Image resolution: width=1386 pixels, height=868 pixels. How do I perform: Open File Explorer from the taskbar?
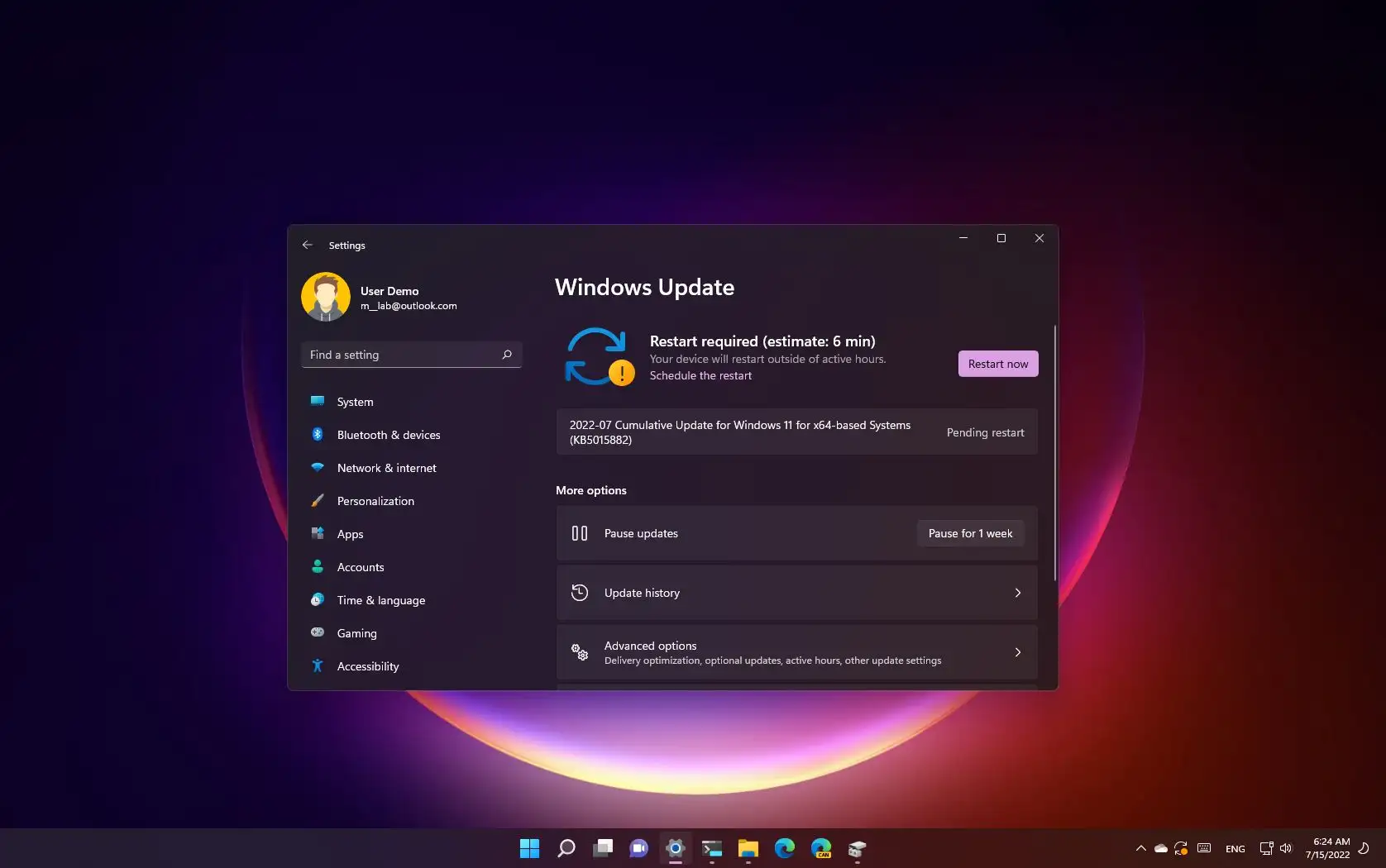click(748, 848)
